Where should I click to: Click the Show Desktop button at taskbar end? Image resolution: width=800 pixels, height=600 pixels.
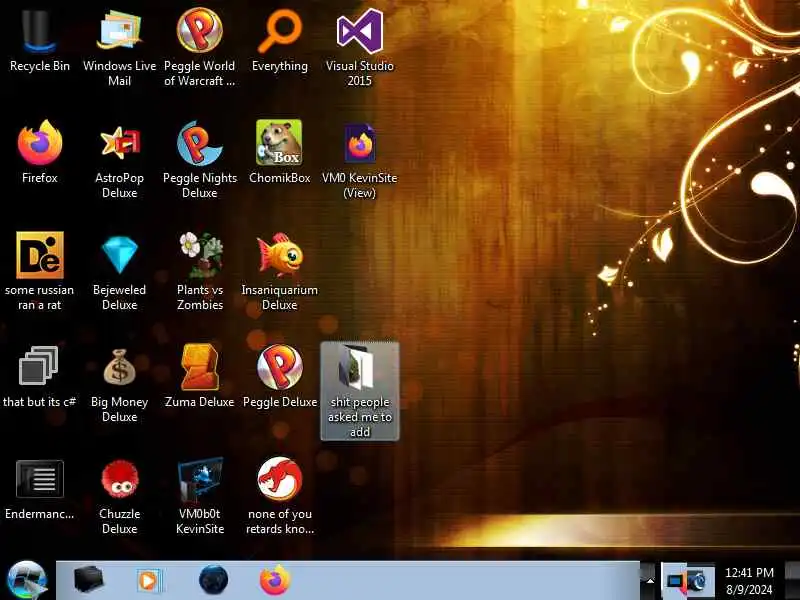[x=792, y=581]
